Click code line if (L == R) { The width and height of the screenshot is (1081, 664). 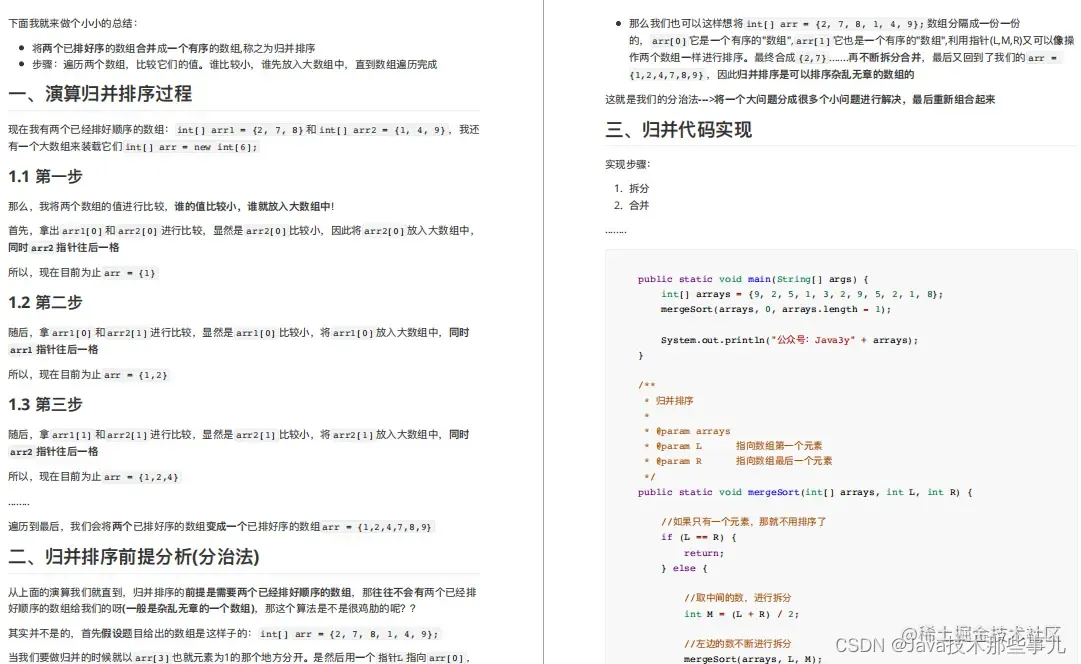[x=698, y=537]
